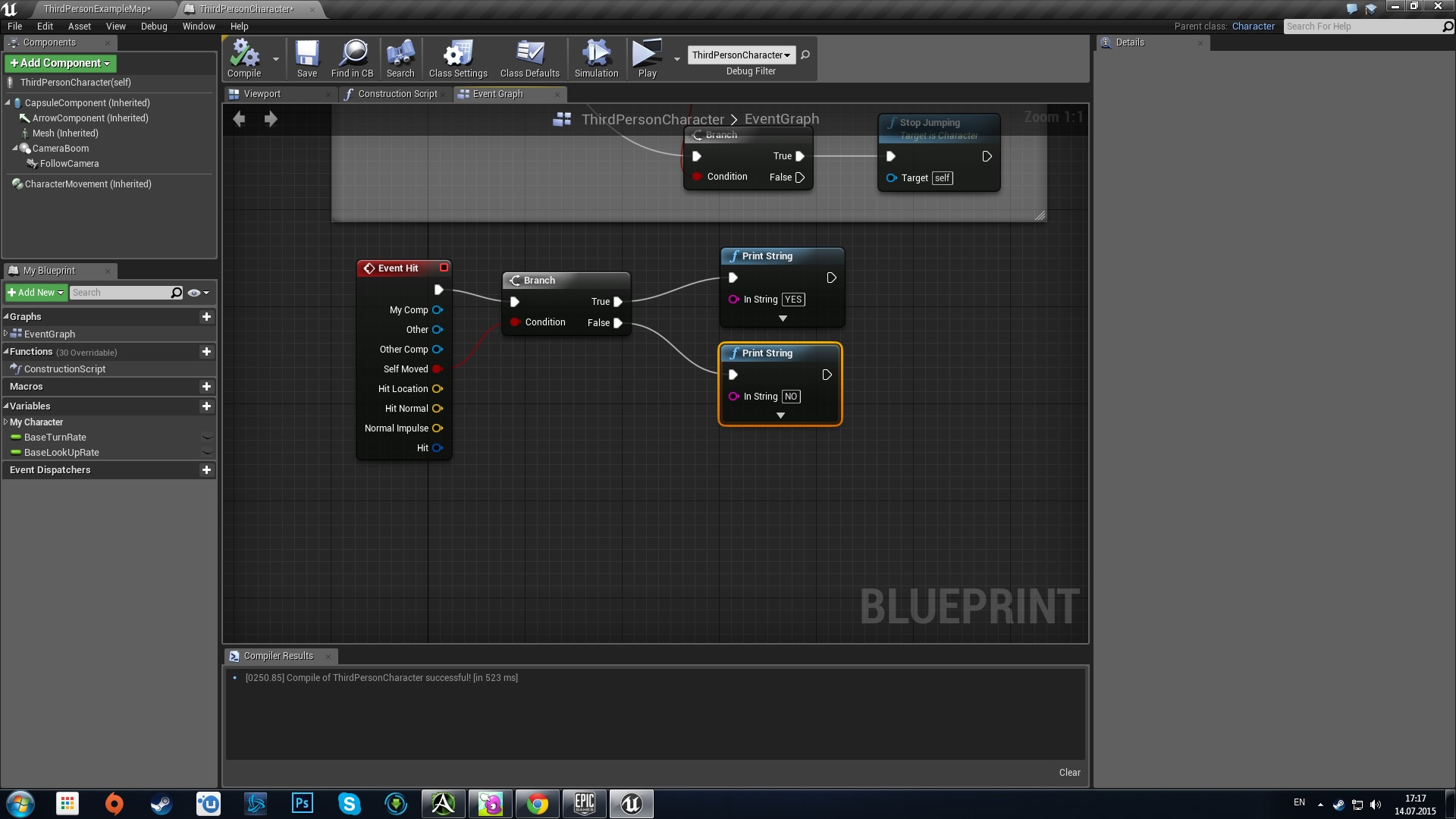Toggle BaseTurnRate variable visibility eye
Viewport: 1456px width, 819px height.
[x=206, y=438]
